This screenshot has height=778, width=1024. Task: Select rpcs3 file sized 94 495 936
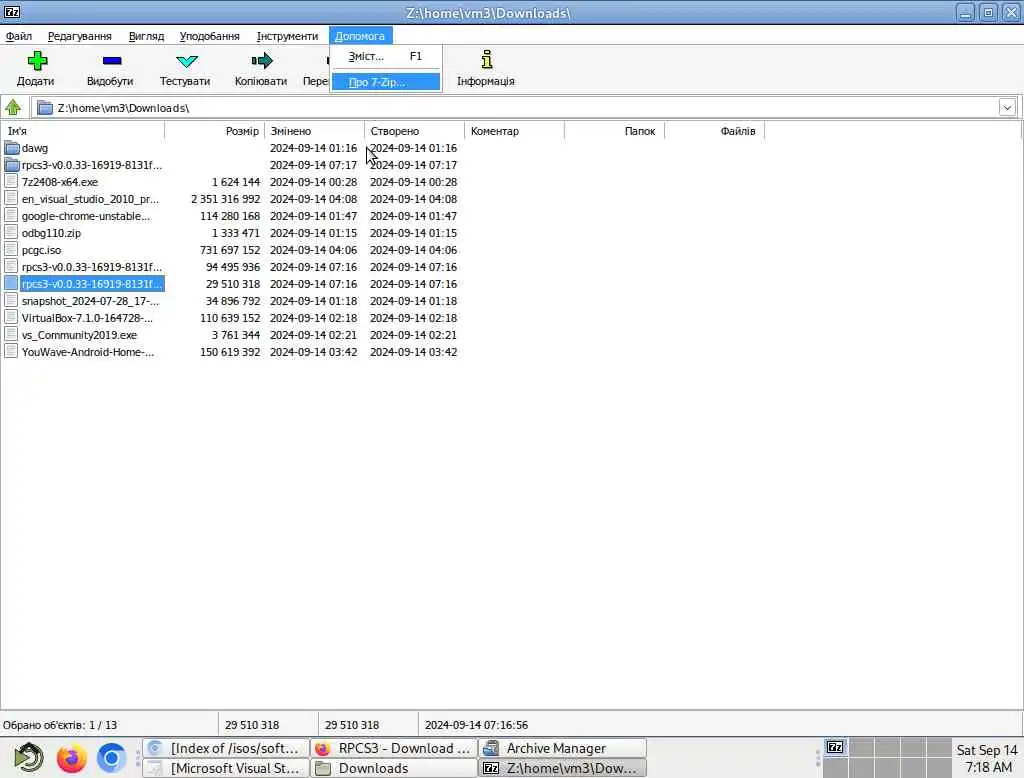coord(91,267)
